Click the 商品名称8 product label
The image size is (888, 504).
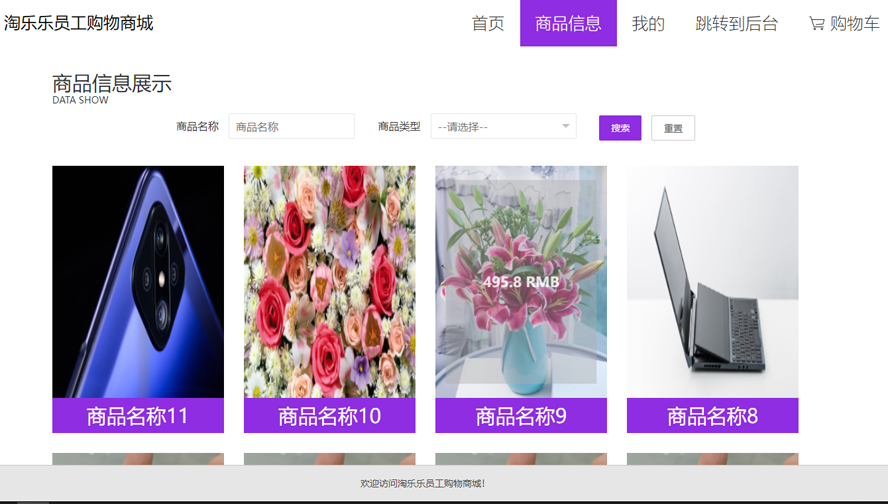pyautogui.click(x=712, y=416)
